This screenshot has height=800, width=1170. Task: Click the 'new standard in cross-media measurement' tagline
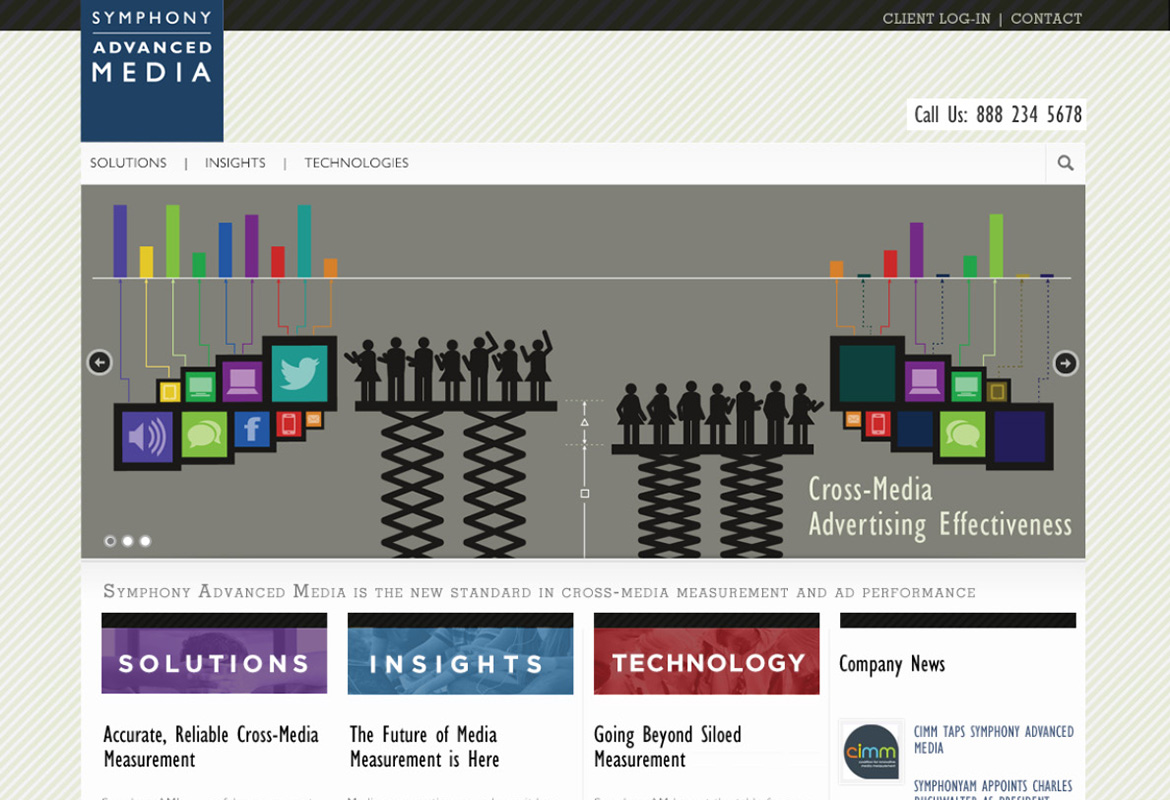(539, 592)
